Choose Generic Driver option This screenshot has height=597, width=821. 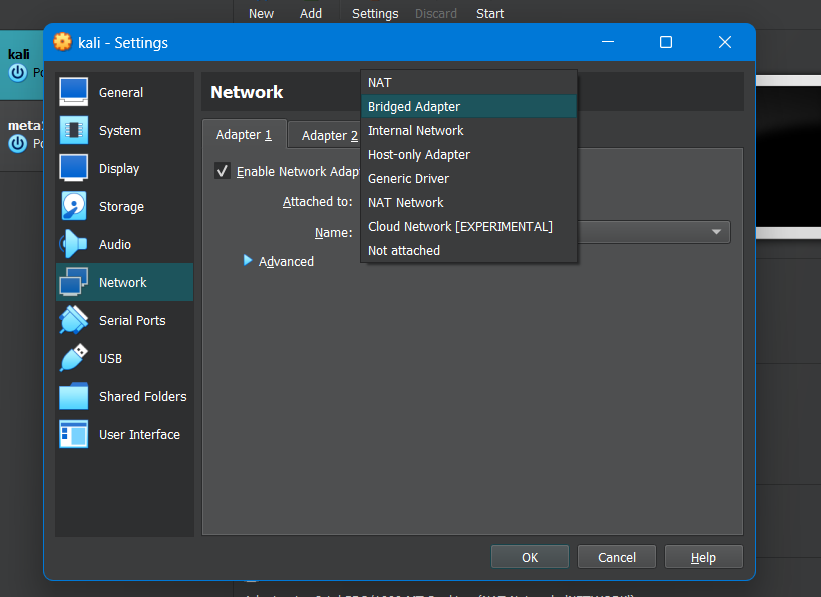(469, 179)
